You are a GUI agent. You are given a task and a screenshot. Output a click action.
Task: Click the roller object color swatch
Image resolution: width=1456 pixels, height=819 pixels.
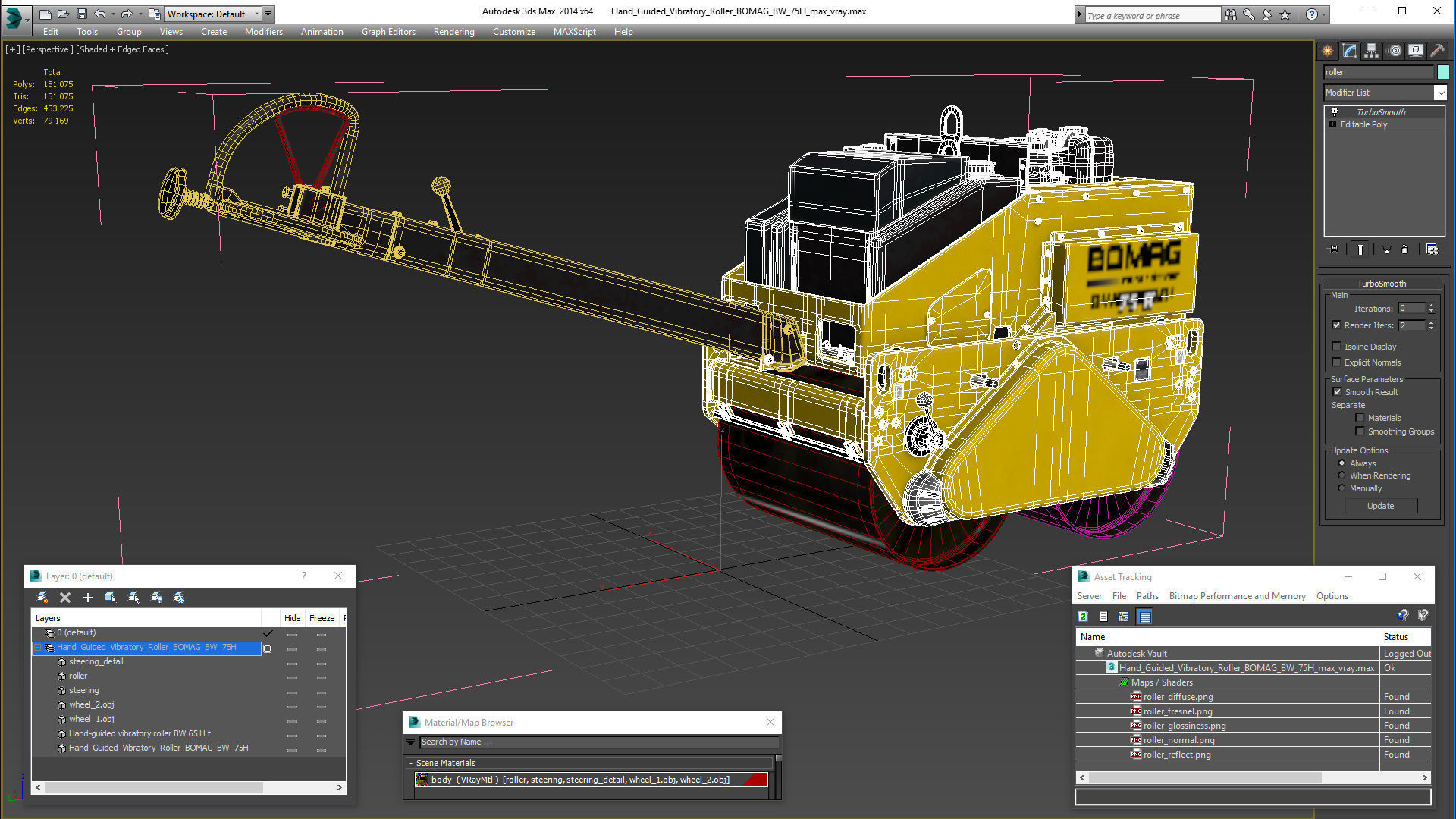tap(1443, 72)
